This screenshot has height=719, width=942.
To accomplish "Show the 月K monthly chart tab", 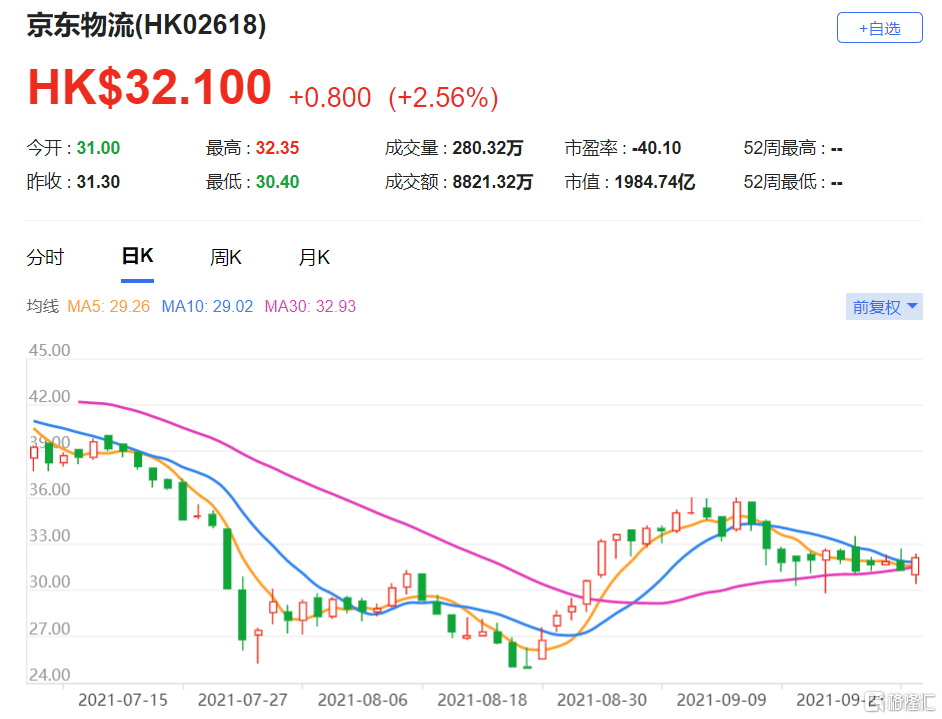I will [x=314, y=257].
